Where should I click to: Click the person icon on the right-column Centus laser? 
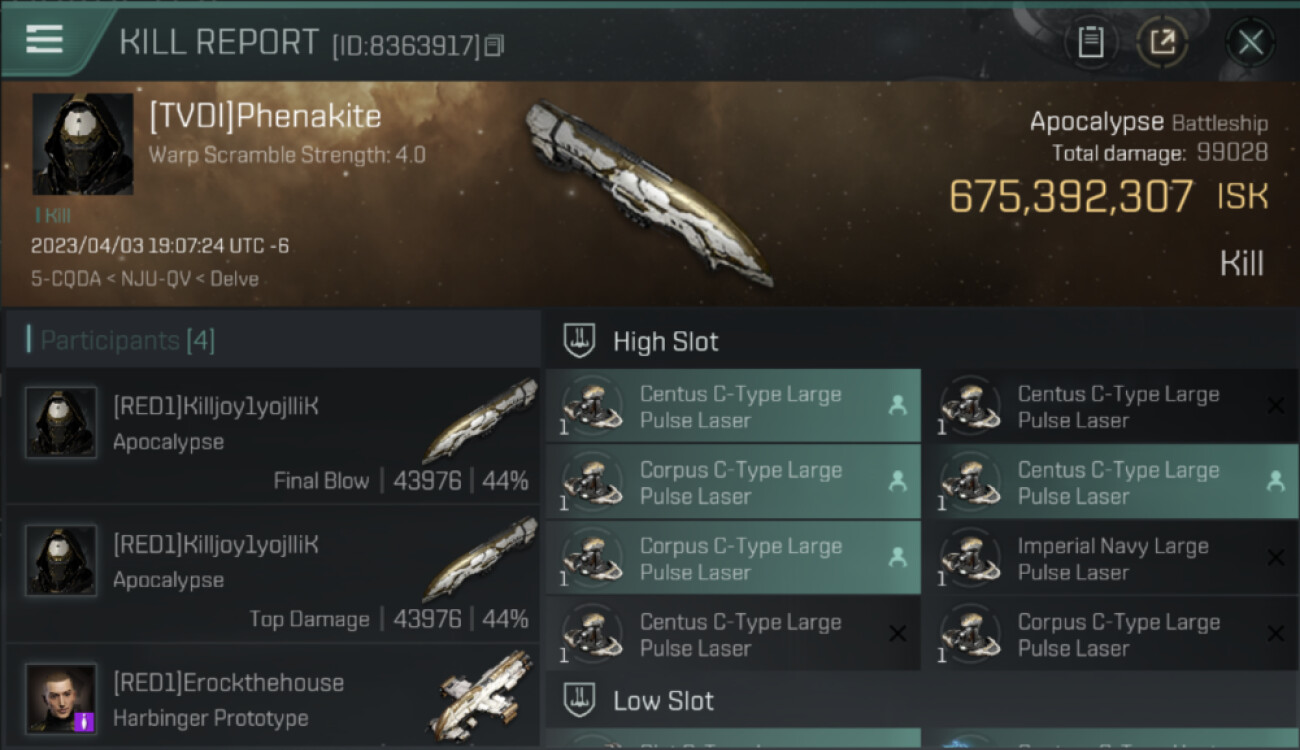coord(1275,482)
